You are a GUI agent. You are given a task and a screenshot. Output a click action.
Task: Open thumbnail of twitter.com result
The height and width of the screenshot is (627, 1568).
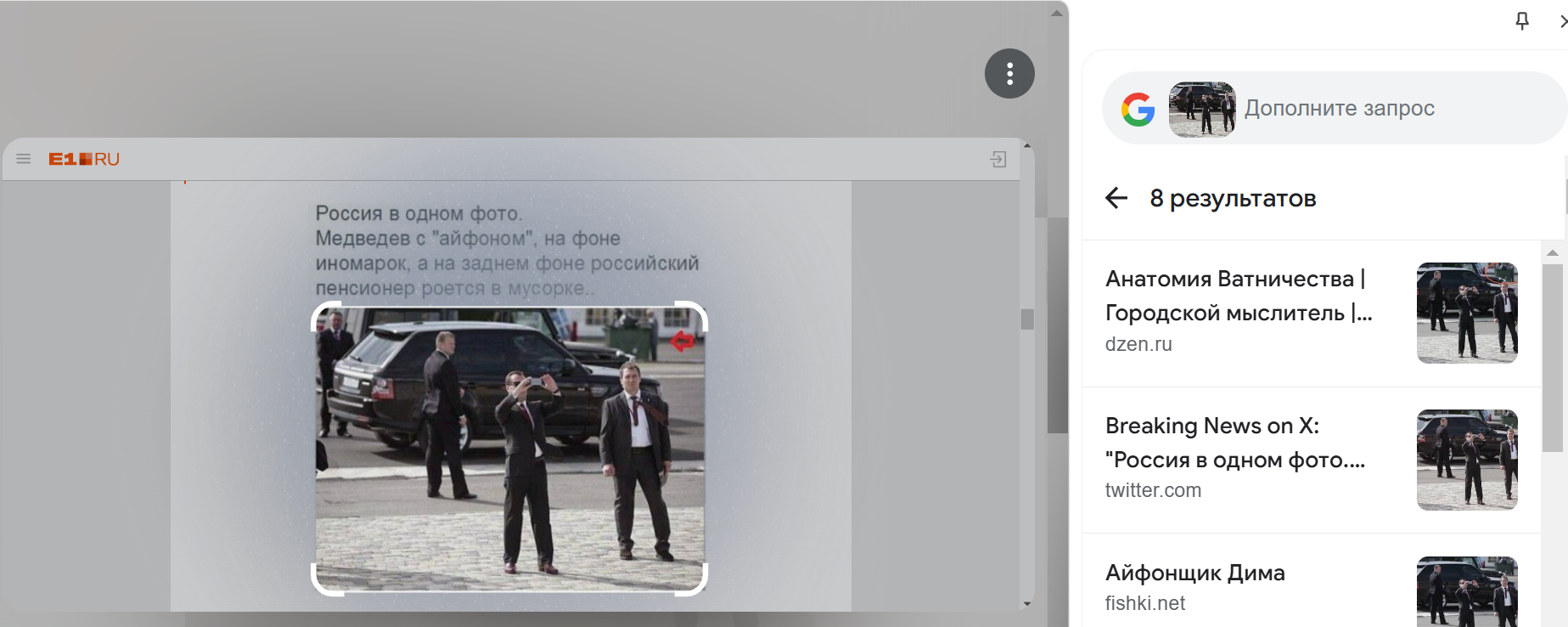click(x=1467, y=460)
